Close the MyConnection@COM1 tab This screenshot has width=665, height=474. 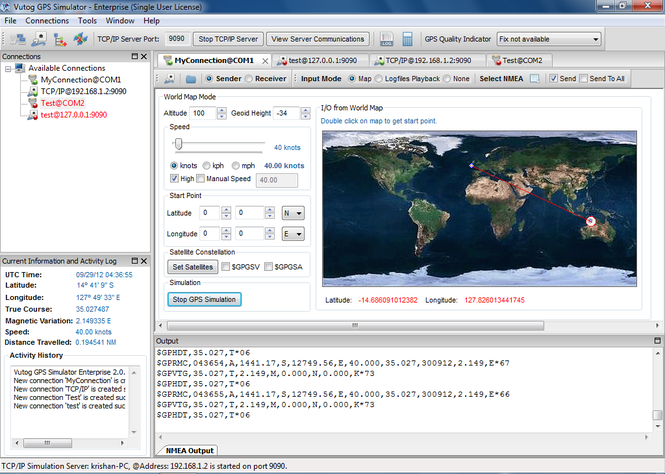coord(265,61)
